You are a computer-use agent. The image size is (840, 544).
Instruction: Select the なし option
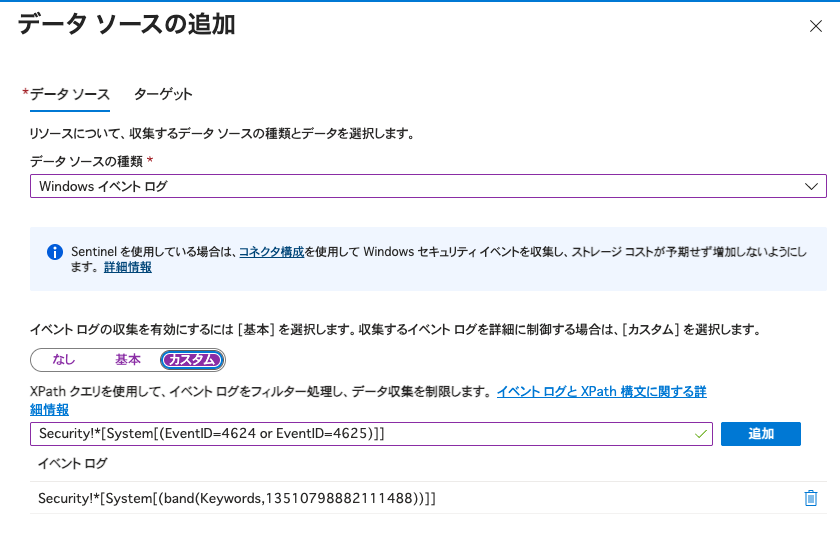pos(64,360)
